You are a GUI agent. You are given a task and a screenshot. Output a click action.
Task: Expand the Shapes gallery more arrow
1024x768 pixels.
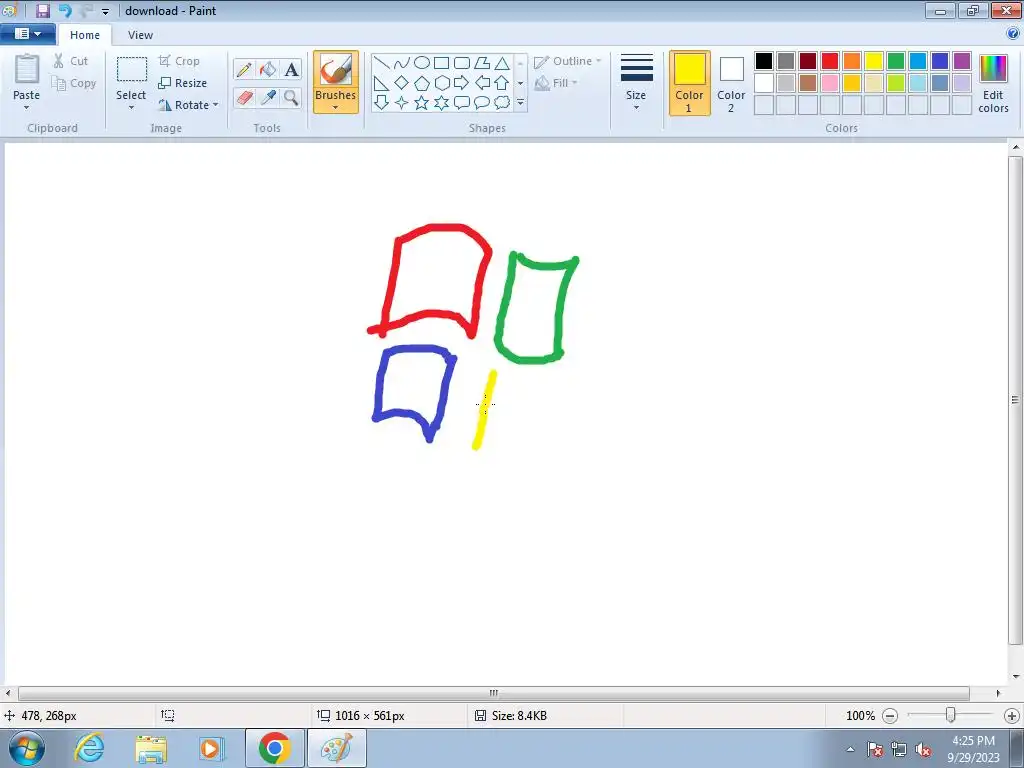click(x=520, y=103)
